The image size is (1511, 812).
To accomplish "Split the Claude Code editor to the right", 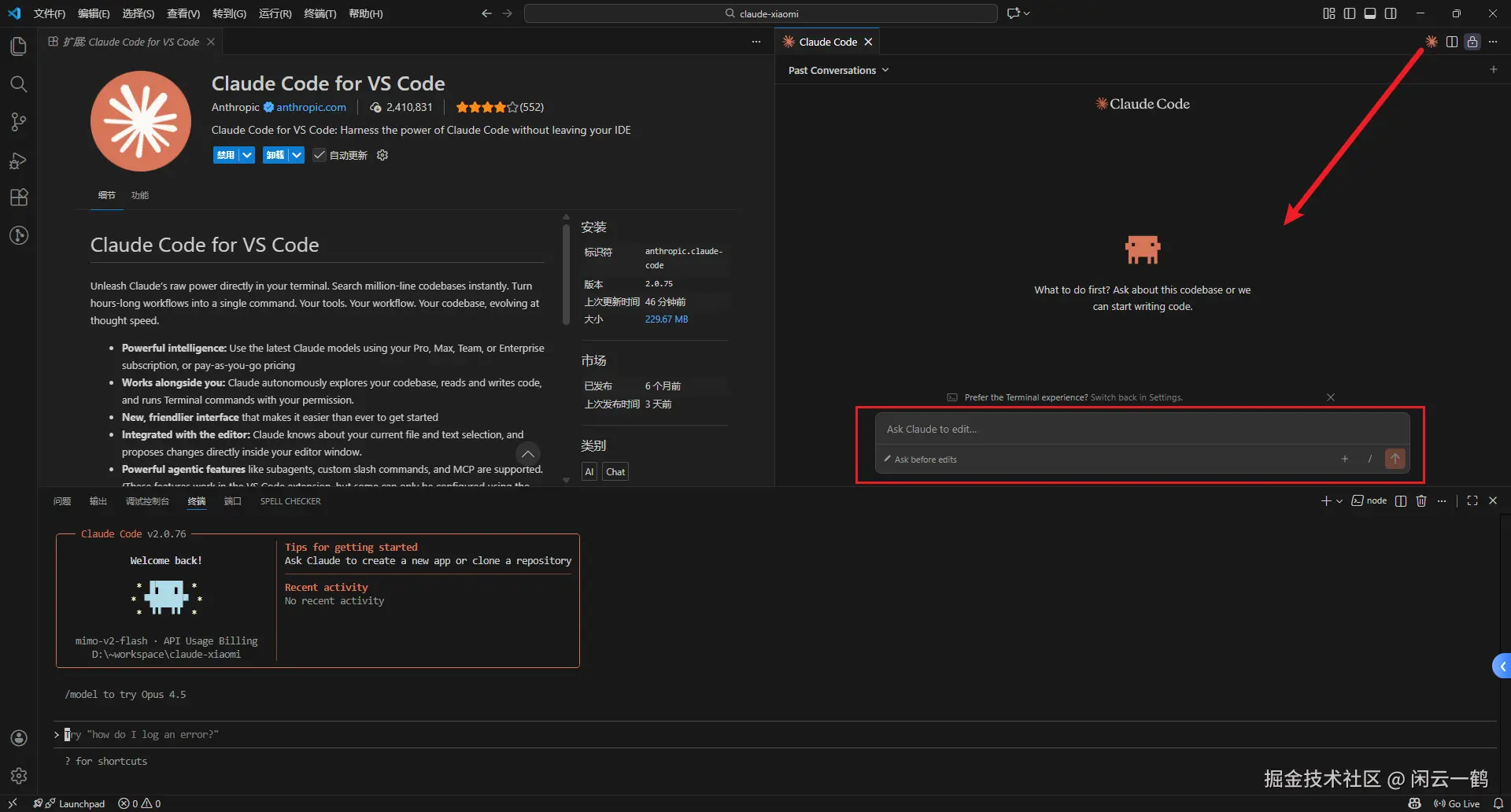I will (x=1452, y=42).
